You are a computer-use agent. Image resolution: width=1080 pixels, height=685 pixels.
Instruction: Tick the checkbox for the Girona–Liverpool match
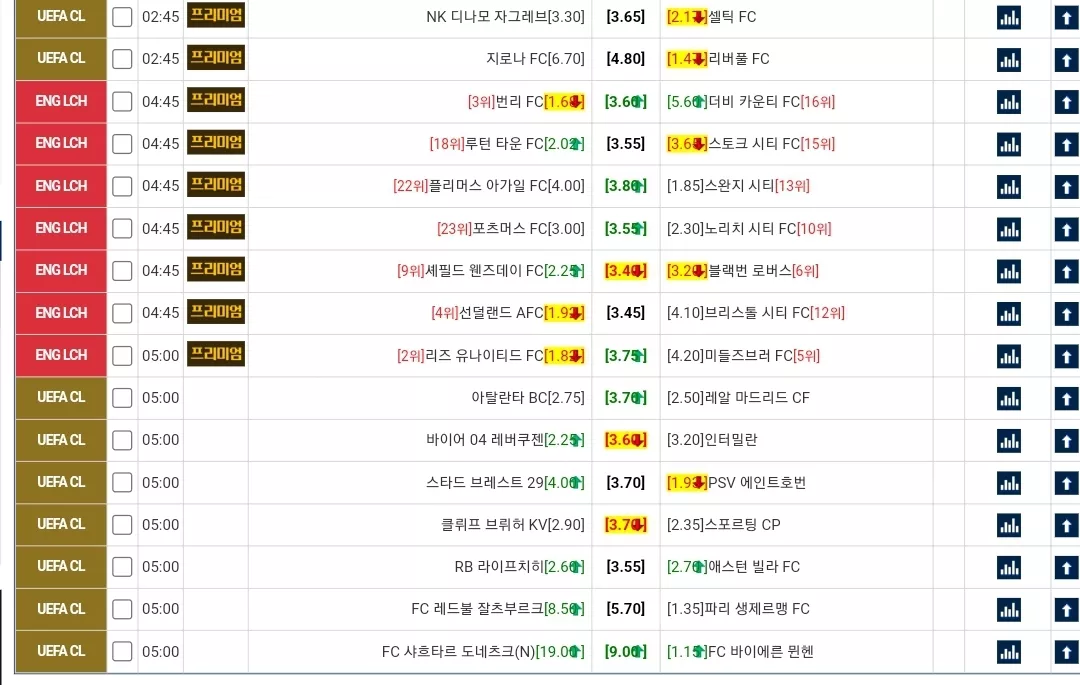click(x=122, y=59)
